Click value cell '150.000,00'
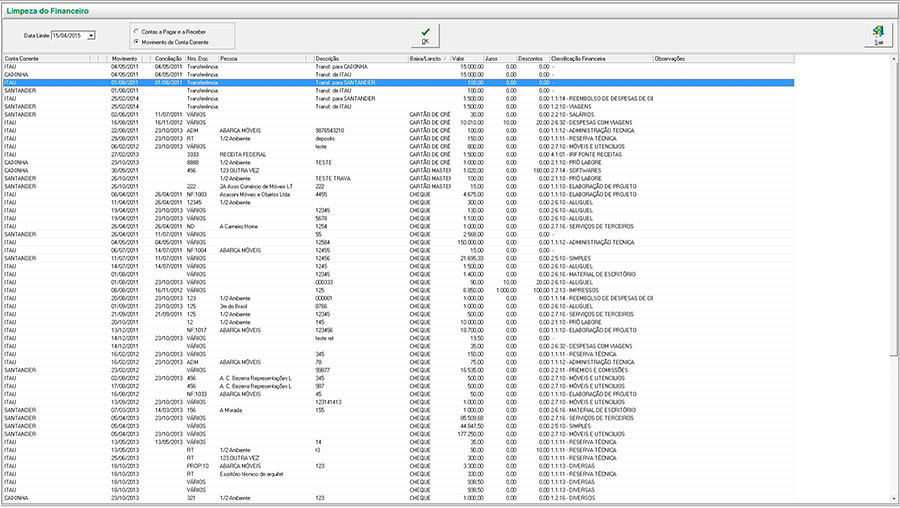This screenshot has height=508, width=900. 471,243
